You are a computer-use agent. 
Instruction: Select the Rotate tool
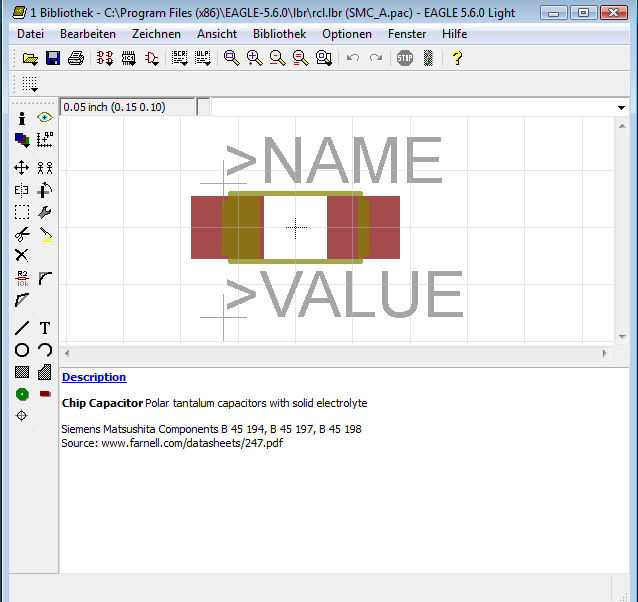(44, 190)
